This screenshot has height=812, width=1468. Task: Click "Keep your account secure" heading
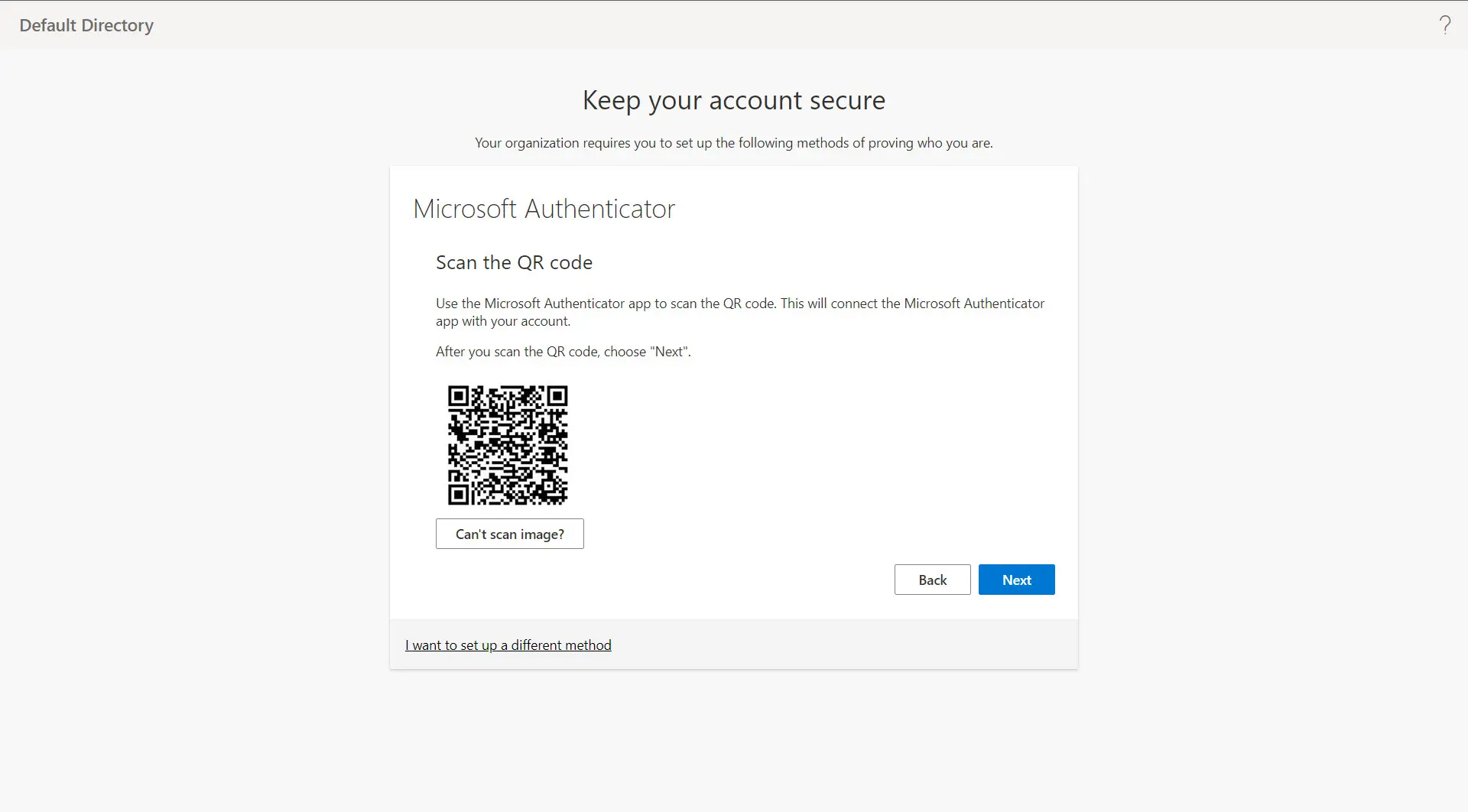pyautogui.click(x=733, y=99)
